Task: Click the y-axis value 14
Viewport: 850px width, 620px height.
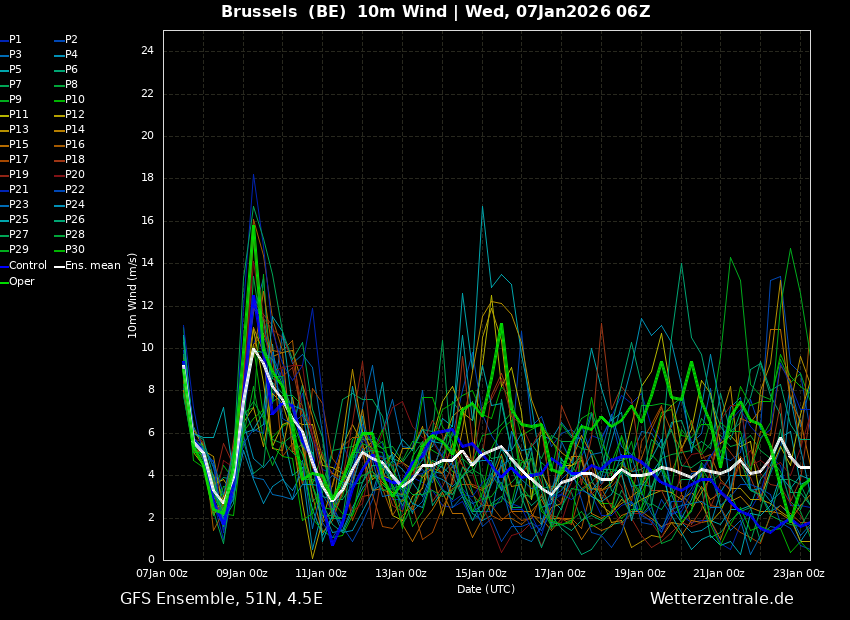Action: point(147,263)
